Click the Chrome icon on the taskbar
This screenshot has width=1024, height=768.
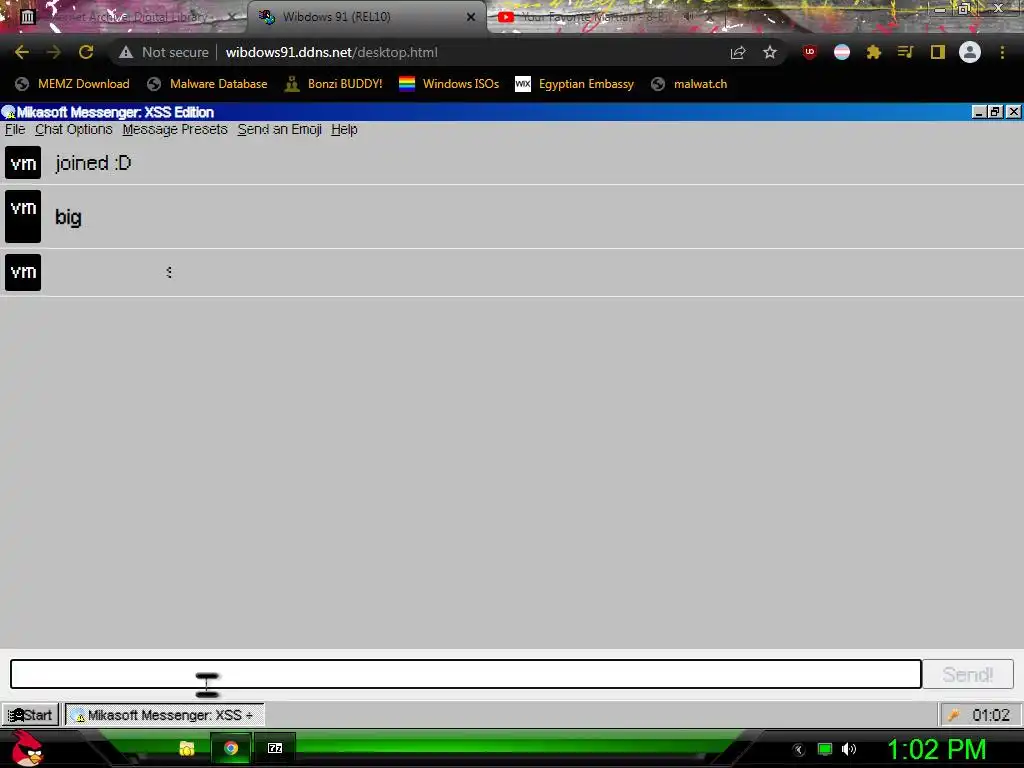pyautogui.click(x=231, y=748)
